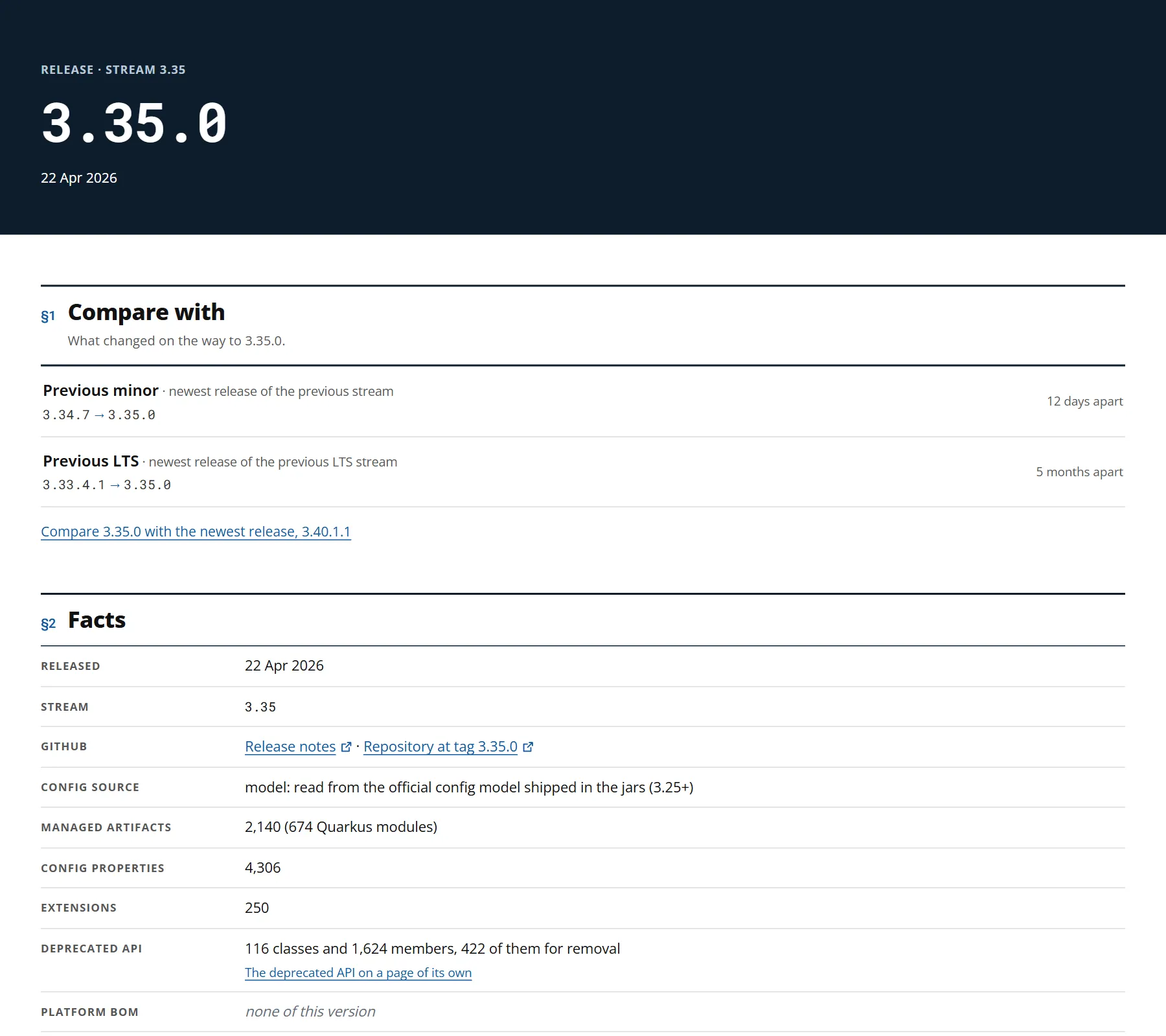Click the managed artifacts value 2,140
Viewport: 1166px width, 1036px height.
263,827
